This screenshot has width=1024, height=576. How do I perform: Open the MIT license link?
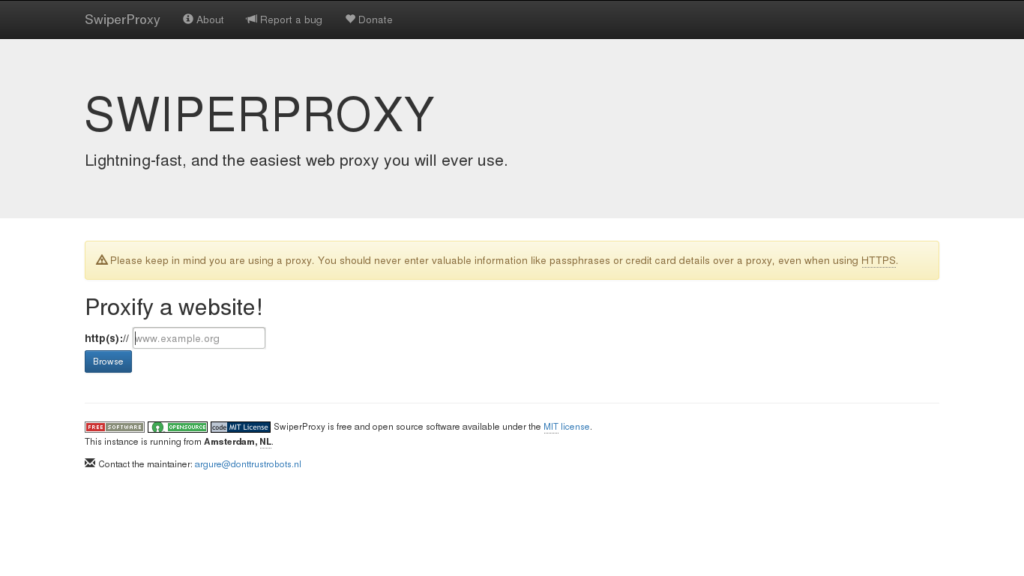(x=566, y=427)
